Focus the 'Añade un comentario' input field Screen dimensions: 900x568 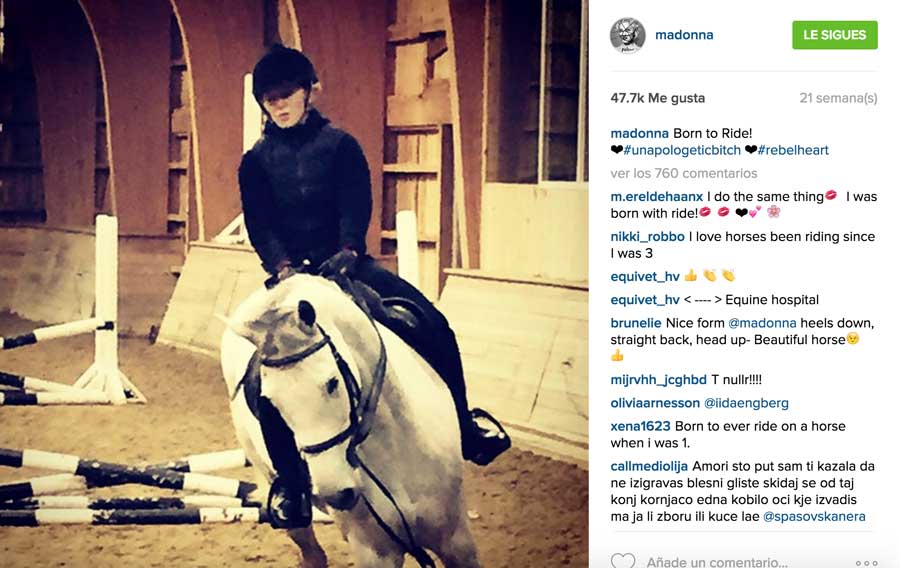717,562
